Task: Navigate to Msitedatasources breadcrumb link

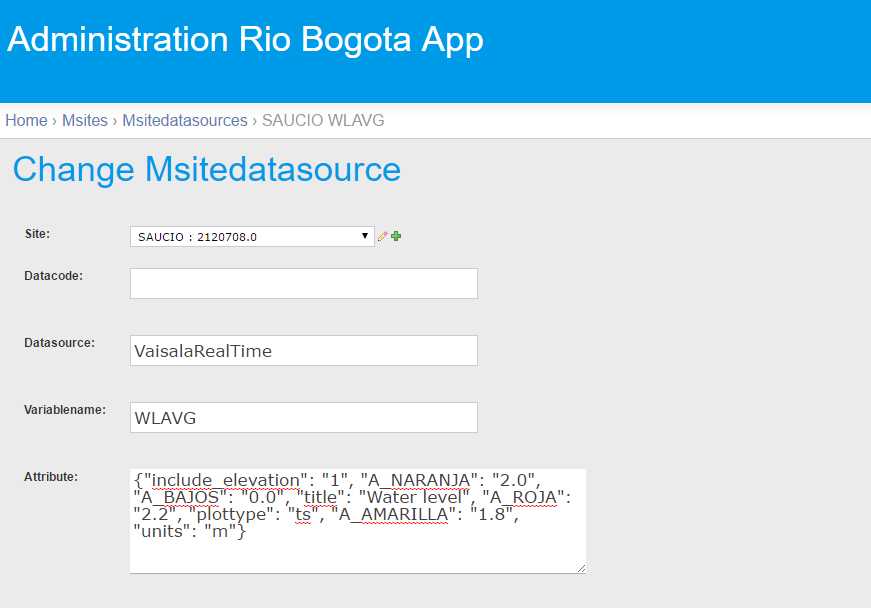Action: 185,120
